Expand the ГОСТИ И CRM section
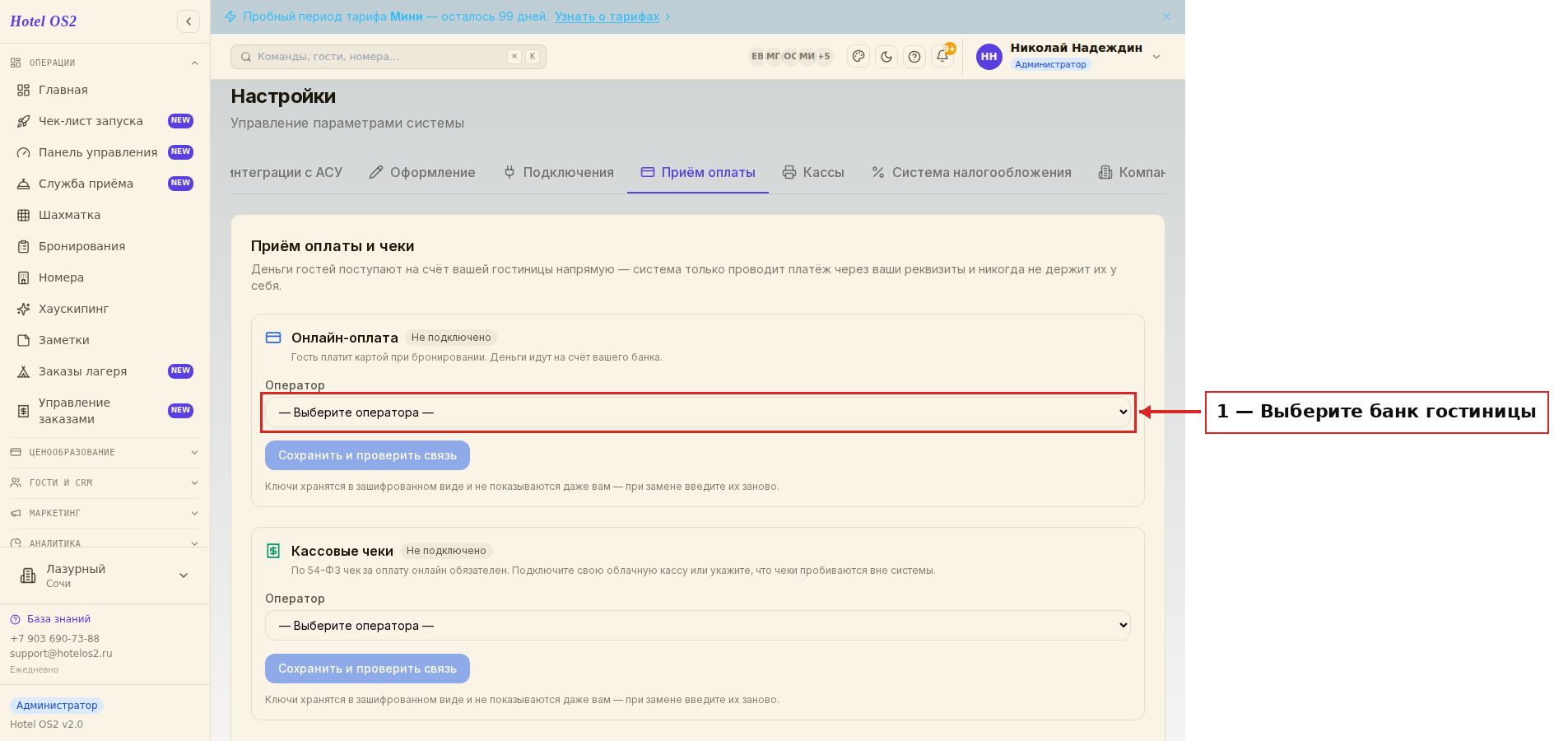Viewport: 1568px width, 741px height. coord(105,482)
